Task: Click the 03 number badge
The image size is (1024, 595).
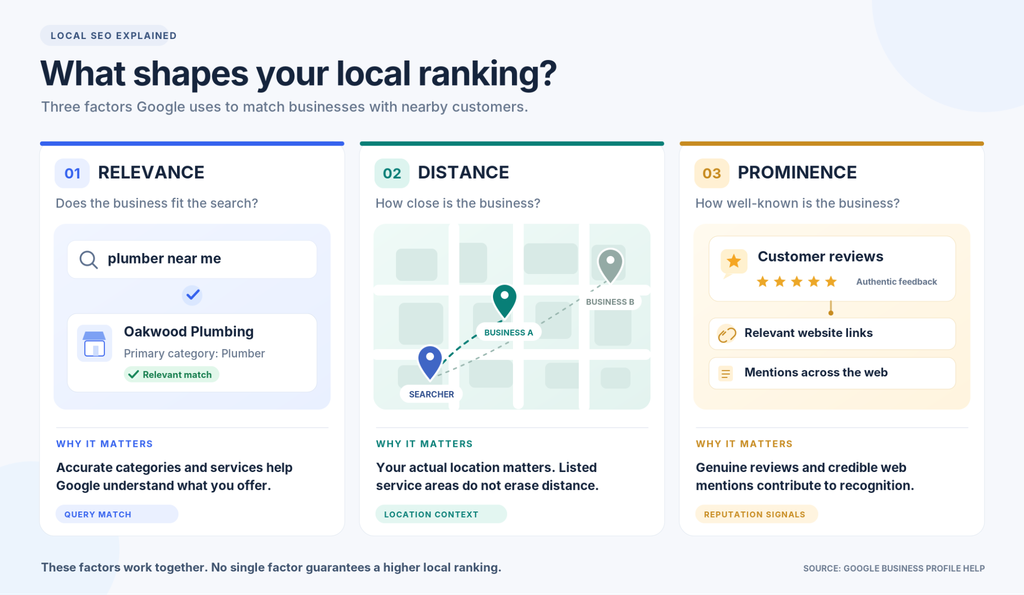Action: click(712, 173)
